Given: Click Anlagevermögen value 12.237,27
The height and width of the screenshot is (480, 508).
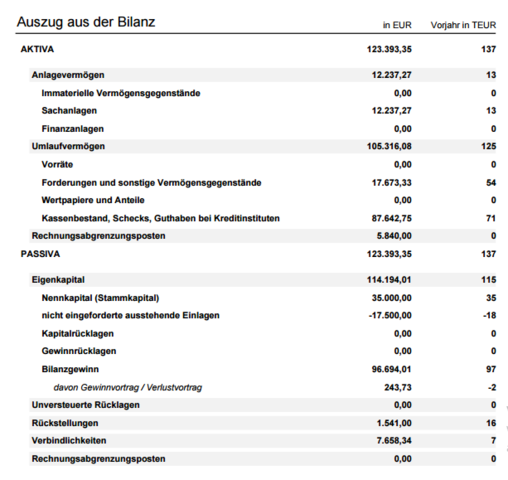Looking at the screenshot, I should [x=392, y=75].
